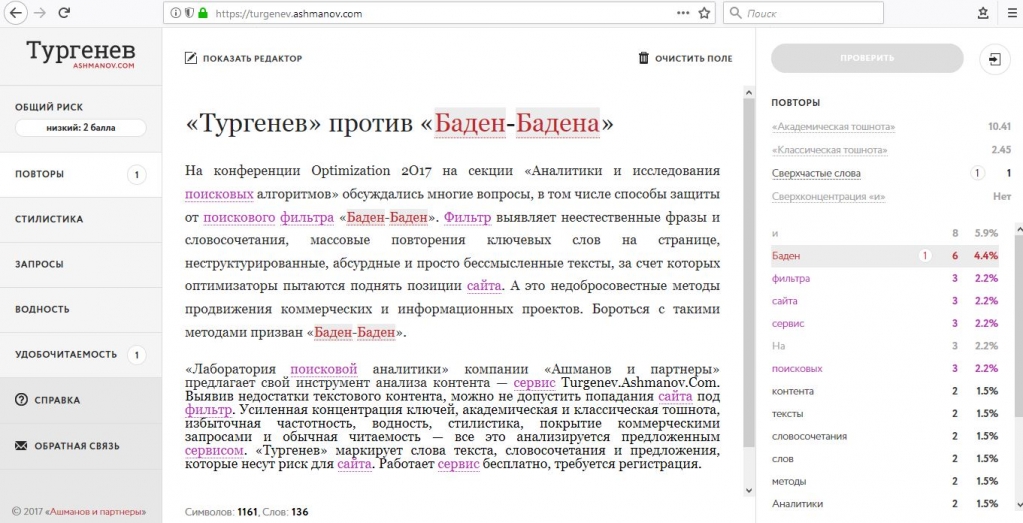This screenshot has width=1023, height=523.
Task: Open the Стилистика section
Action: (81, 219)
